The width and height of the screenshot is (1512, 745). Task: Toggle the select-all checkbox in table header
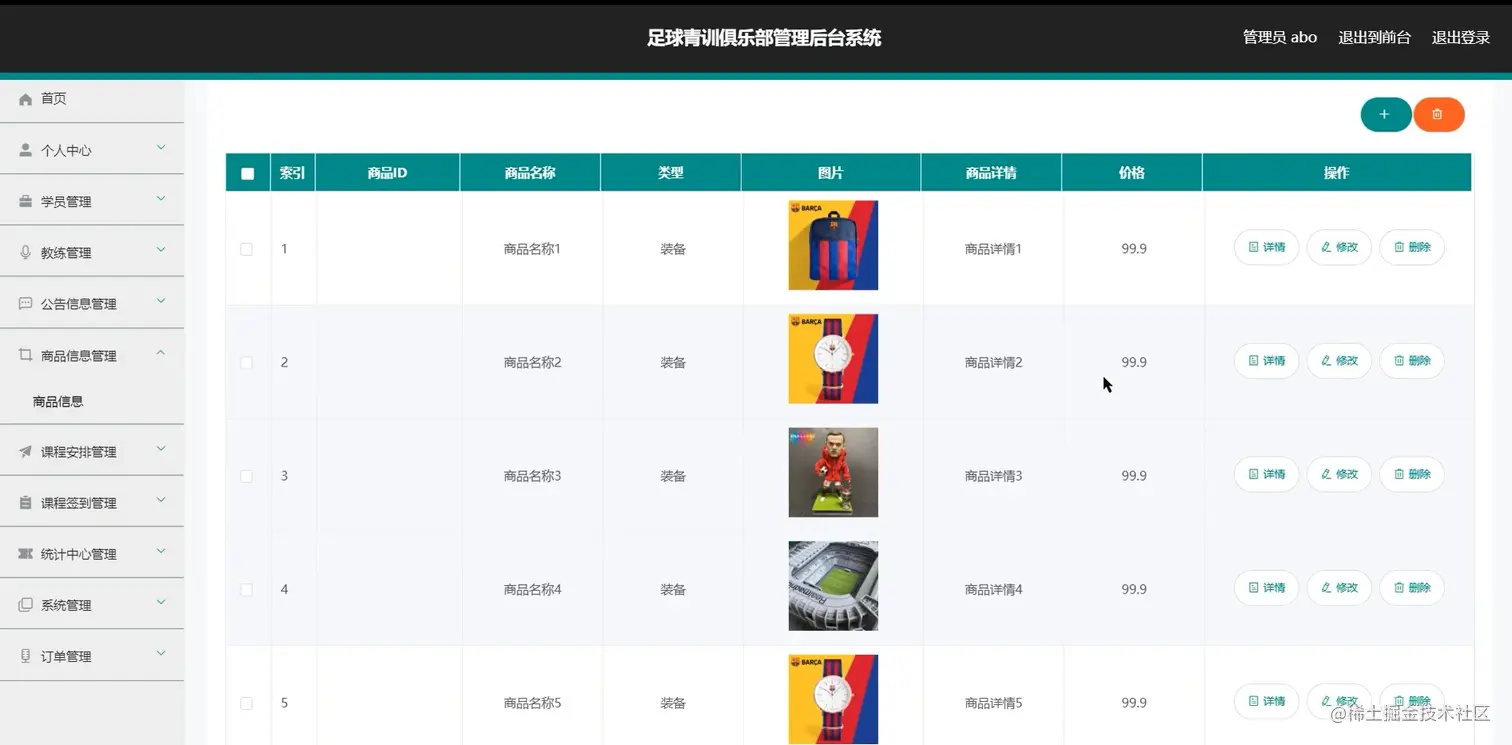(248, 173)
